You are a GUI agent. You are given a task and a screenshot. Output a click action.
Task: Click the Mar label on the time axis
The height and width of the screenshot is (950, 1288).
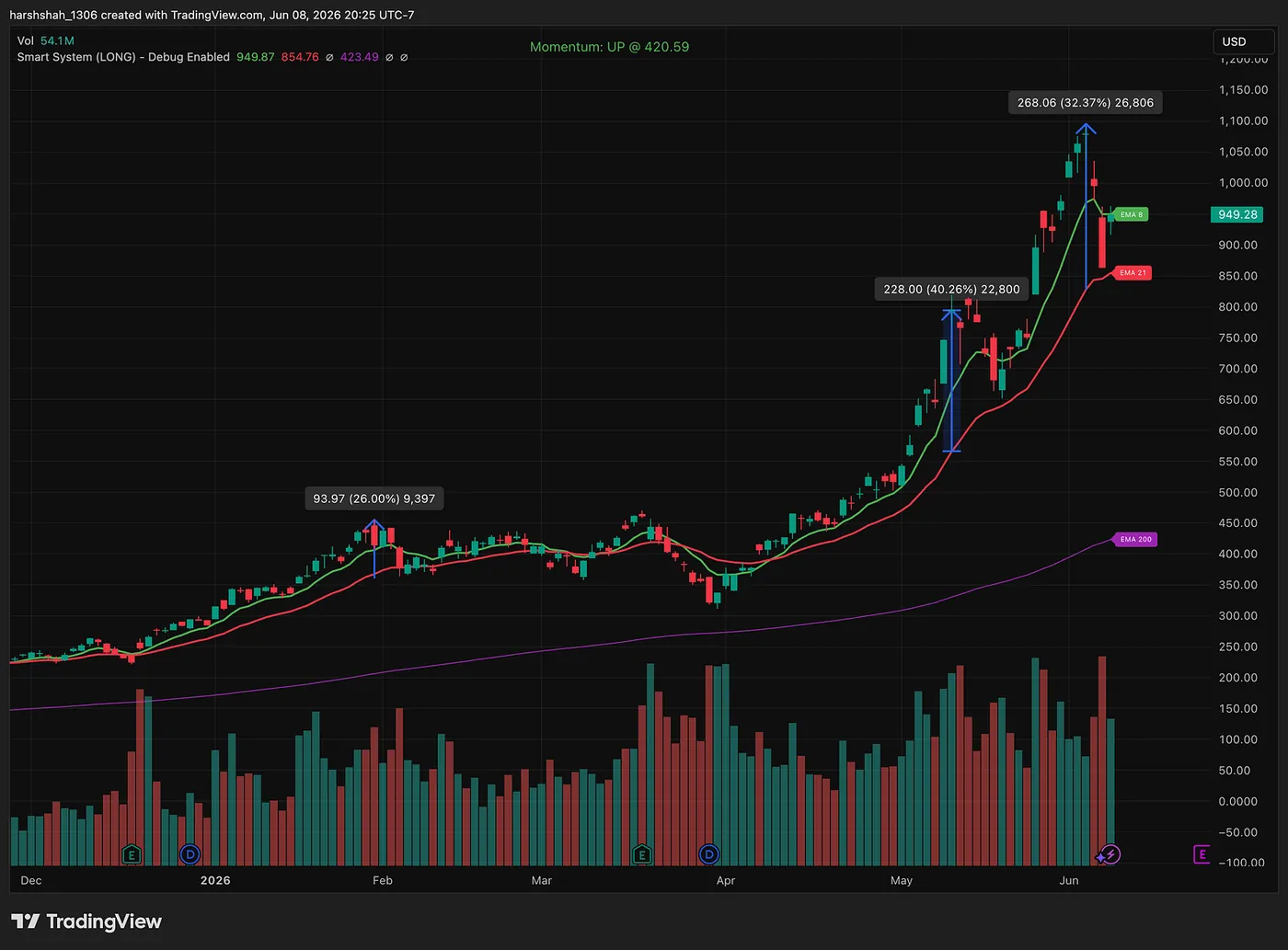click(542, 880)
